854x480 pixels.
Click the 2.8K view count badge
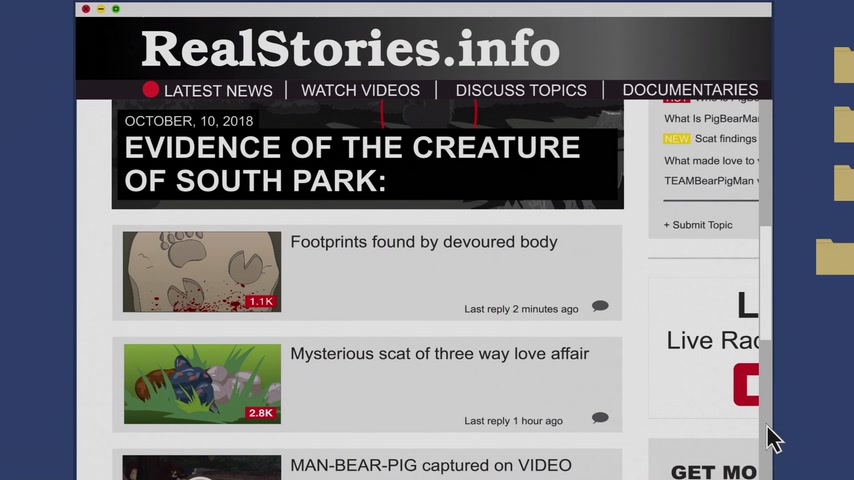pos(261,413)
